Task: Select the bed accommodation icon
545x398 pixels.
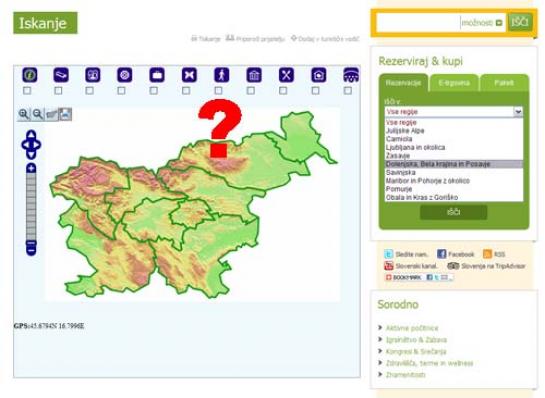Action: coord(61,75)
